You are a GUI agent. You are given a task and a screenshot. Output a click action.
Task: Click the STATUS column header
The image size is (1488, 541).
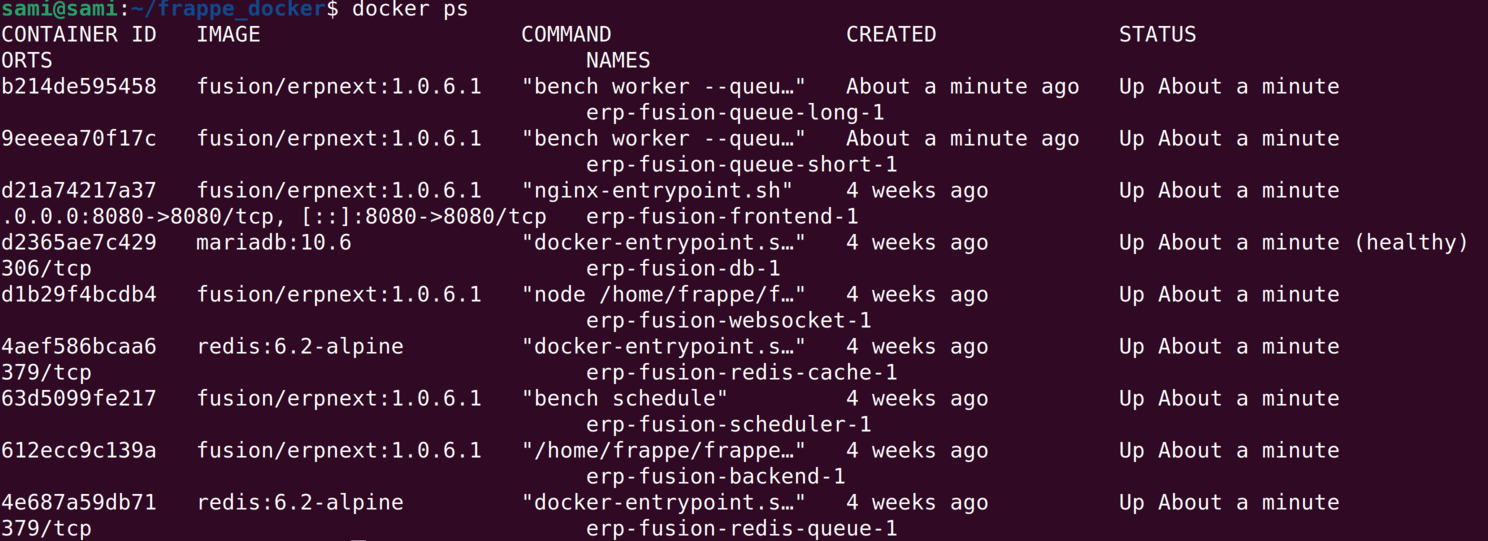click(x=1157, y=35)
